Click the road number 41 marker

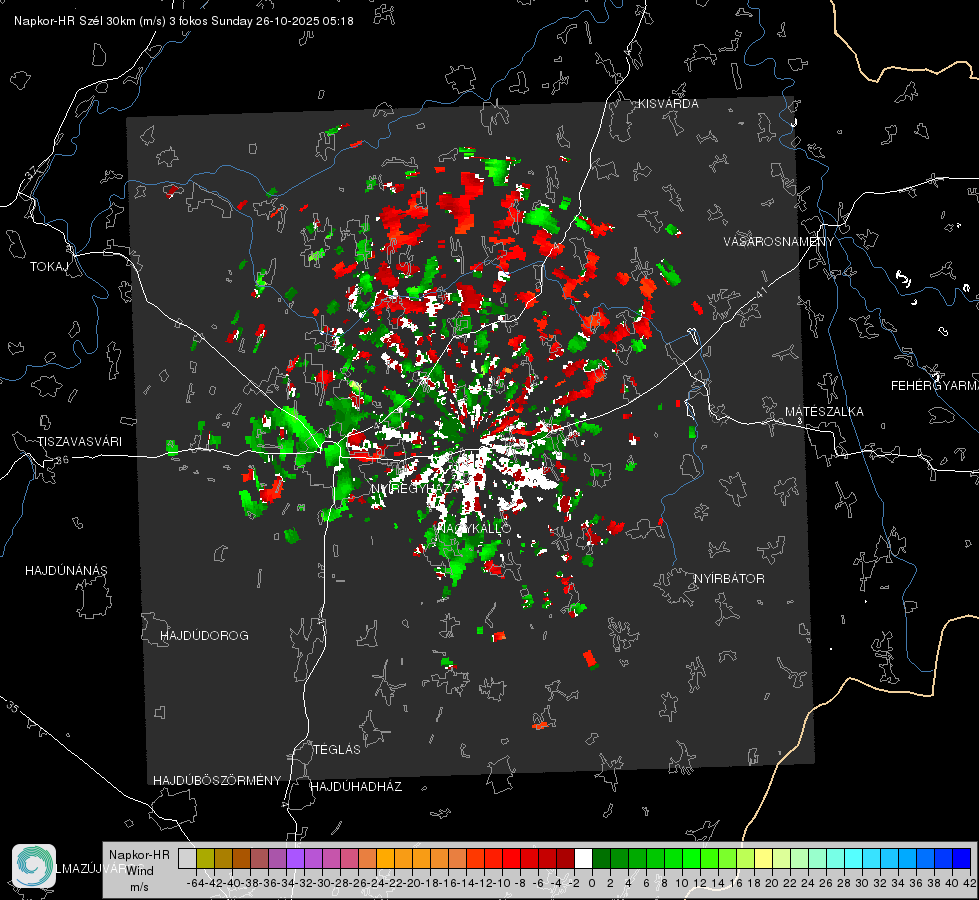[761, 292]
